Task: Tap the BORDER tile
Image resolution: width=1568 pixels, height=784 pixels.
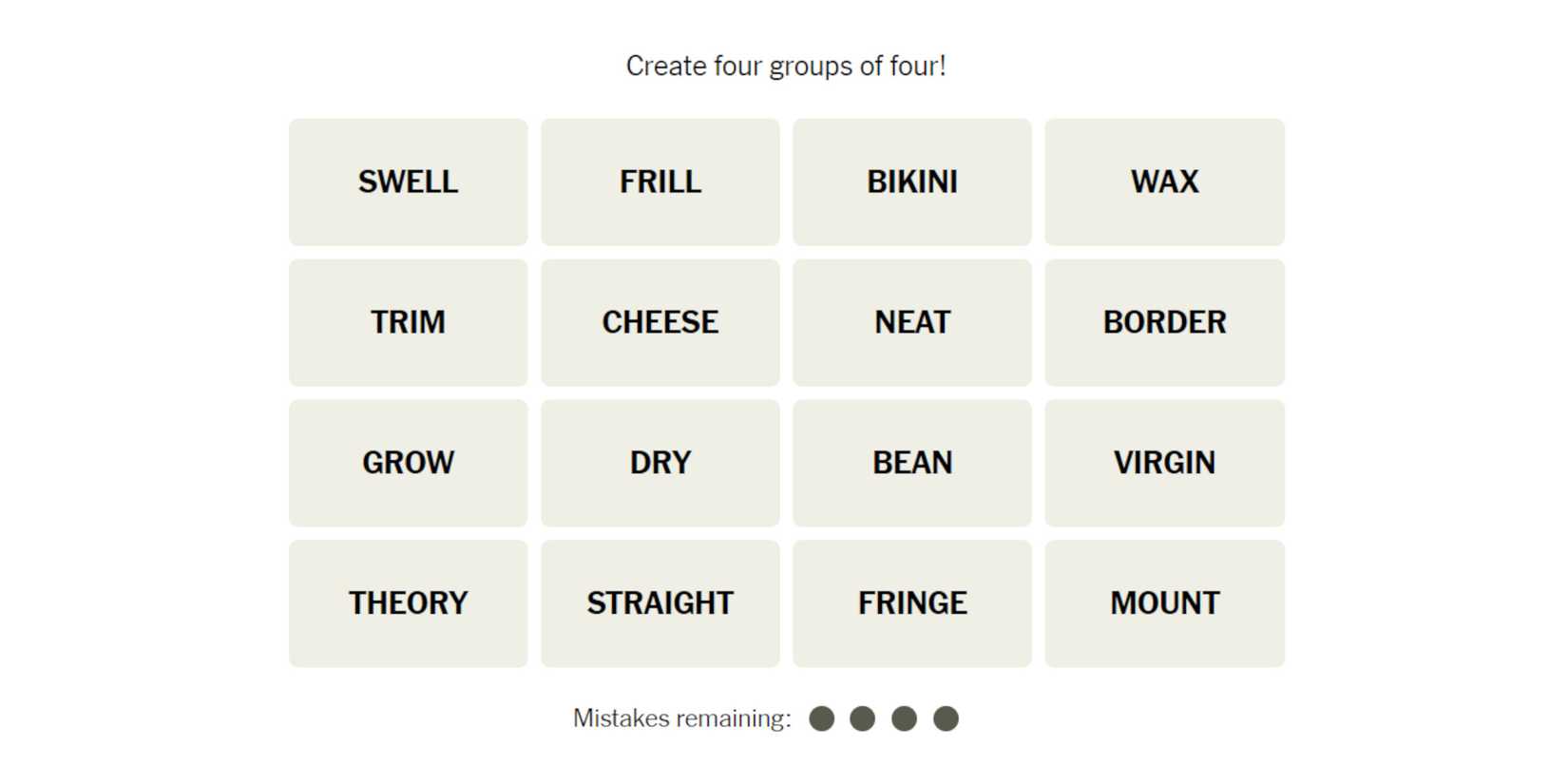Action: point(1164,322)
